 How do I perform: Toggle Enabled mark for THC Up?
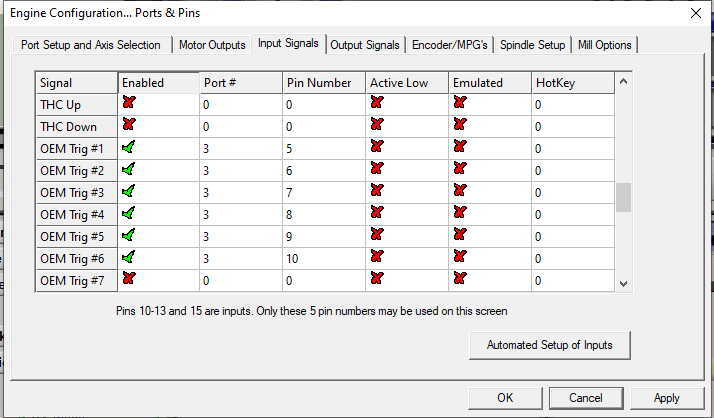click(129, 102)
